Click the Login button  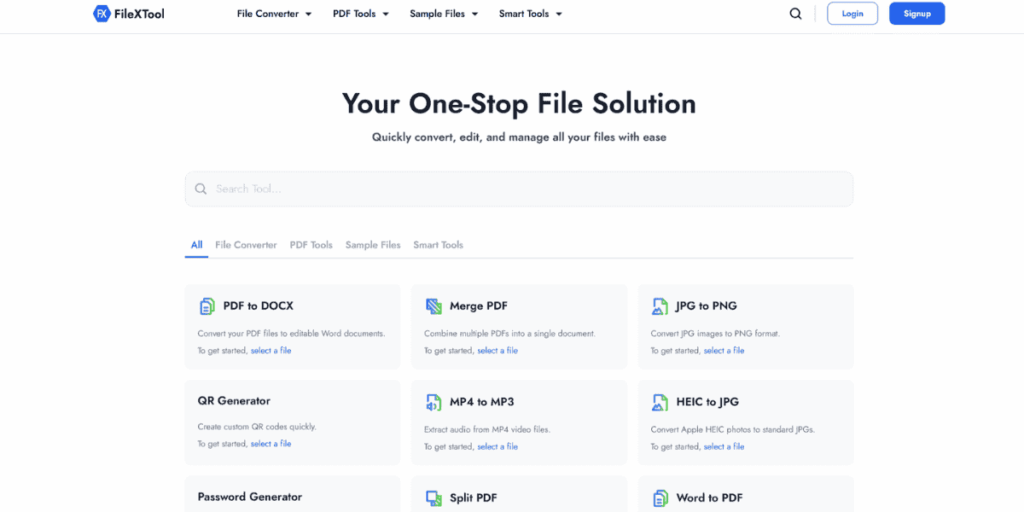click(852, 14)
